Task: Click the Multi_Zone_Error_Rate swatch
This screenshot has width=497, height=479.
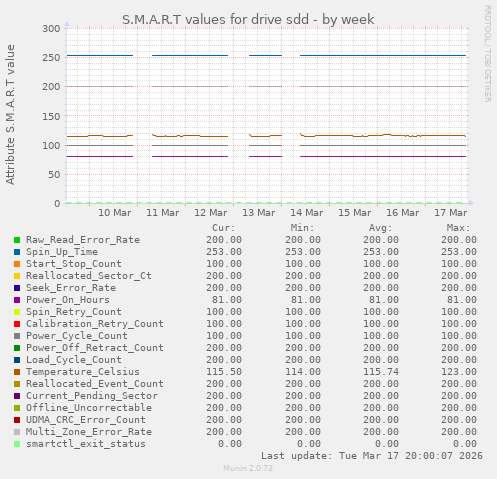Action: [17, 432]
